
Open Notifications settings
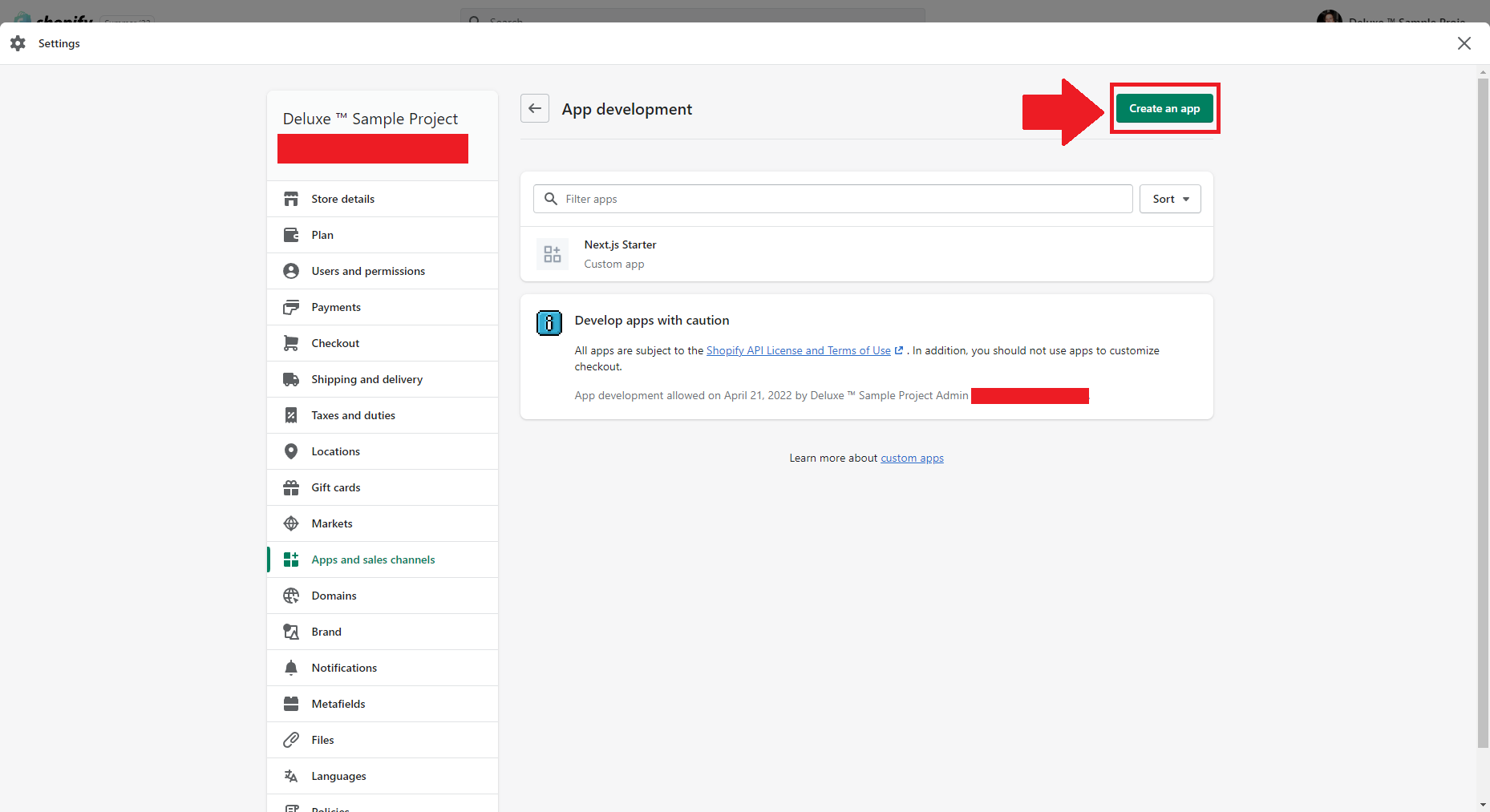coord(383,668)
